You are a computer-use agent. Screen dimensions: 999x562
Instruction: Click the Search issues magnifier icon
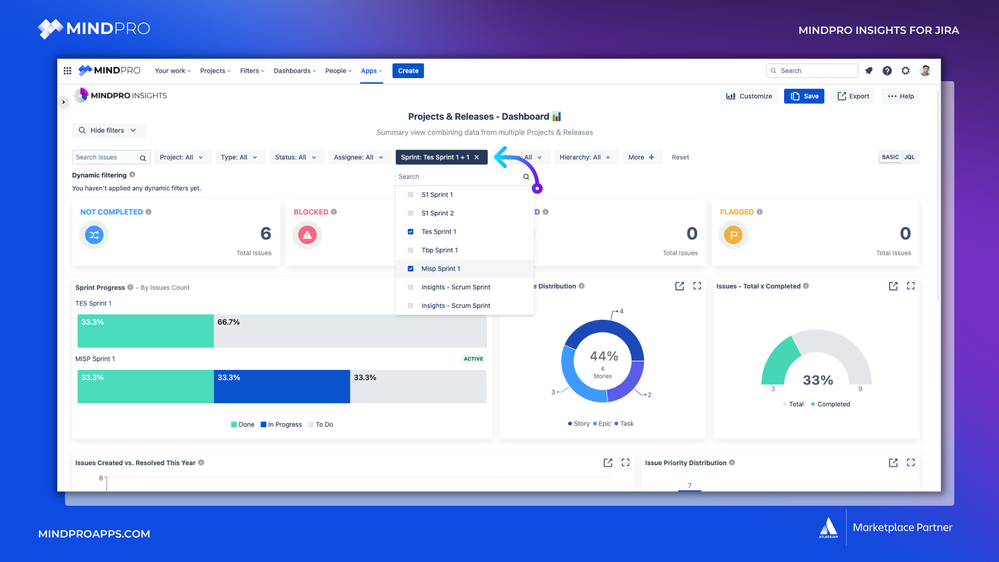(x=143, y=158)
